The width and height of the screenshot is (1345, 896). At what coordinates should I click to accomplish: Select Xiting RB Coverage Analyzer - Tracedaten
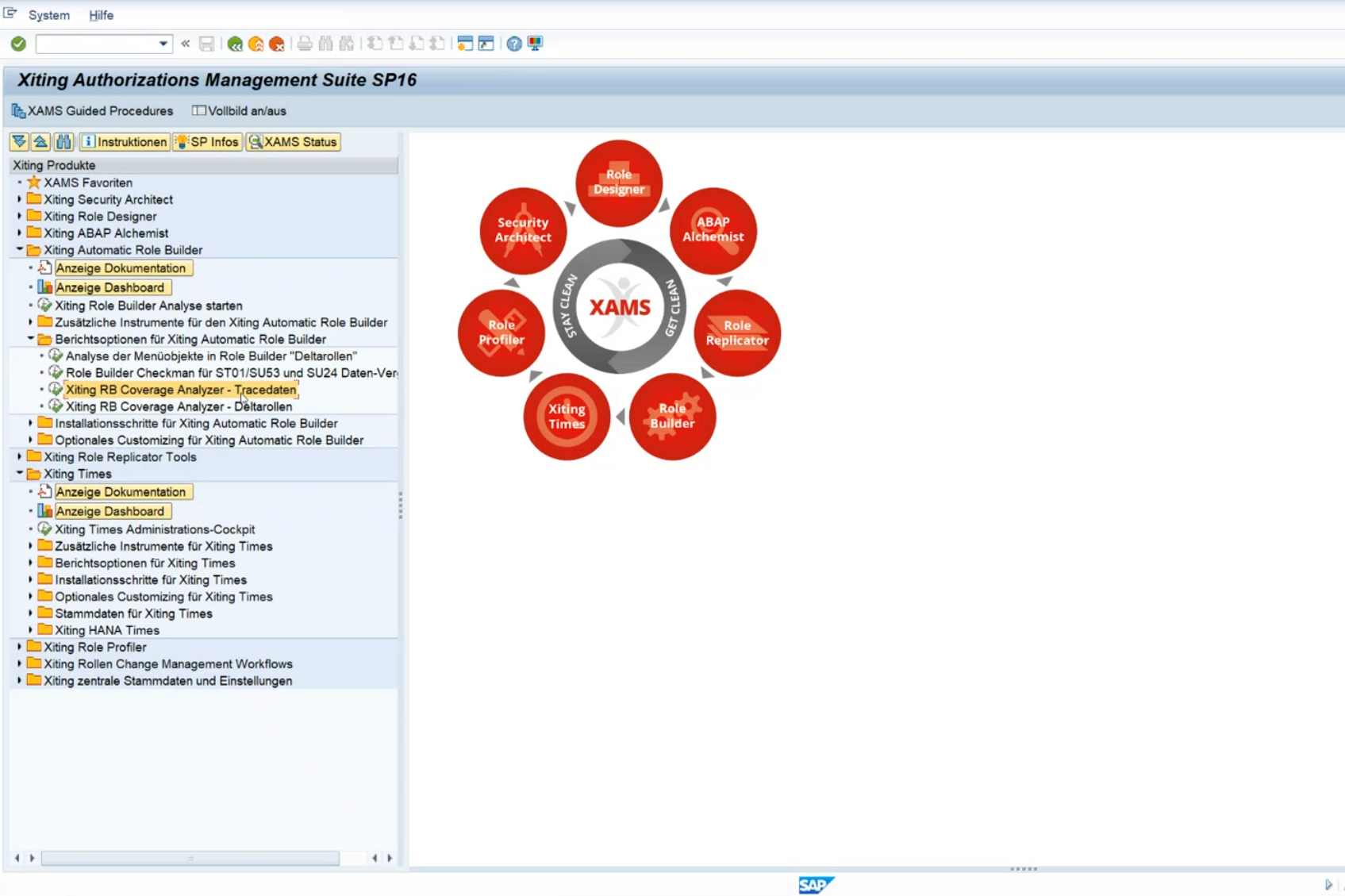(181, 390)
